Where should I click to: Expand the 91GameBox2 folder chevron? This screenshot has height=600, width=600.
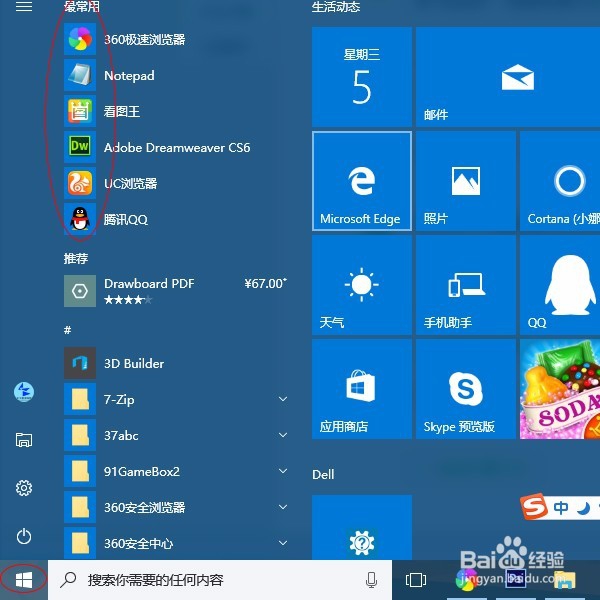283,471
